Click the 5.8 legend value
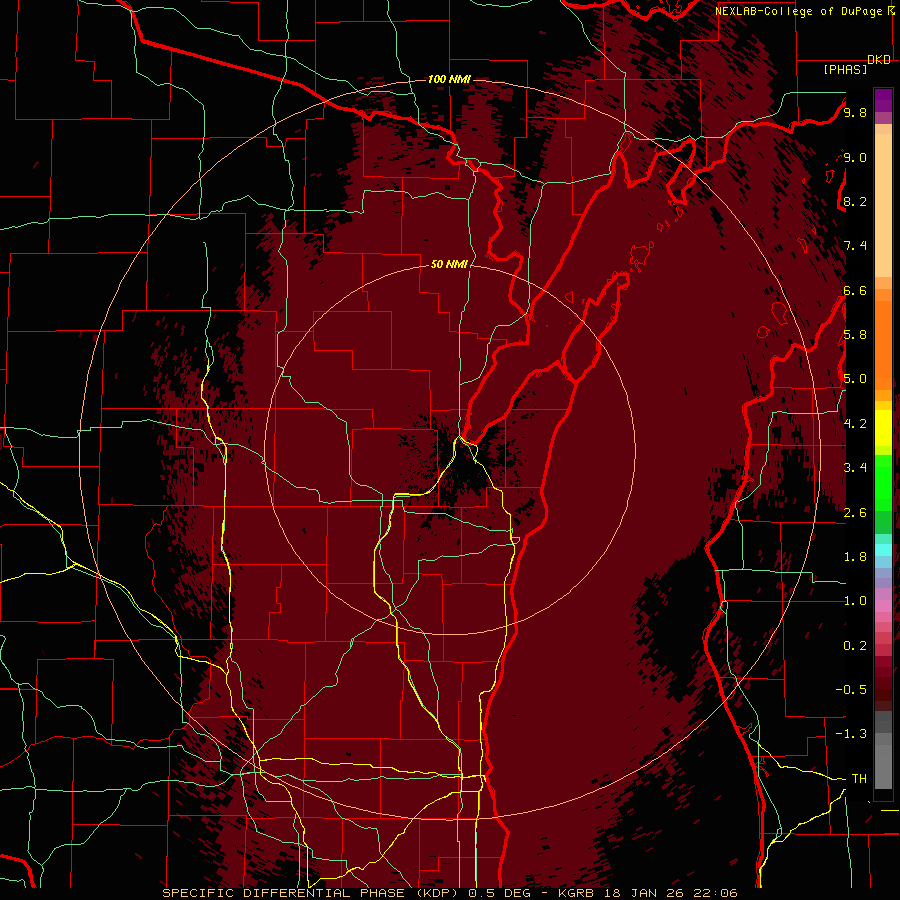The height and width of the screenshot is (900, 900). [x=855, y=335]
